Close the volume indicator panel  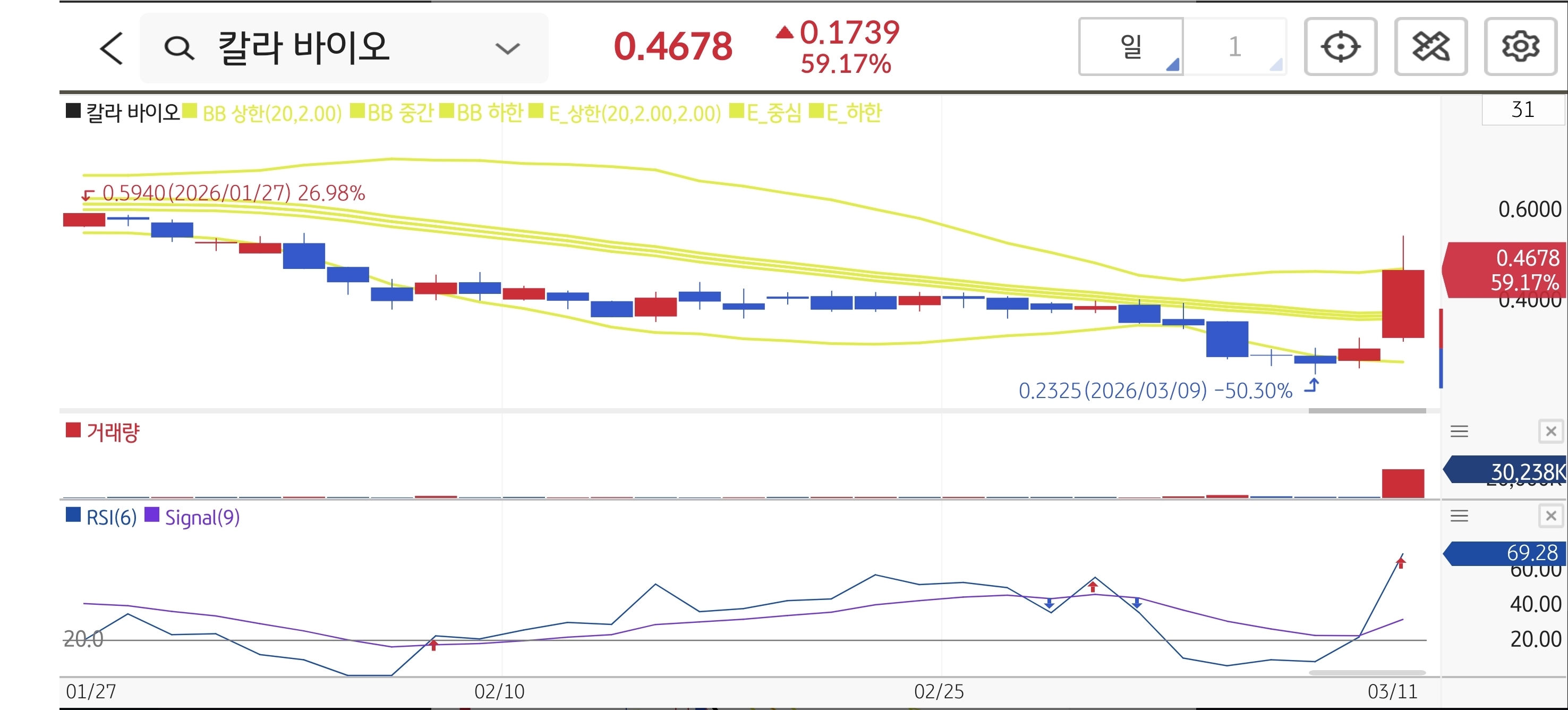tap(1550, 432)
